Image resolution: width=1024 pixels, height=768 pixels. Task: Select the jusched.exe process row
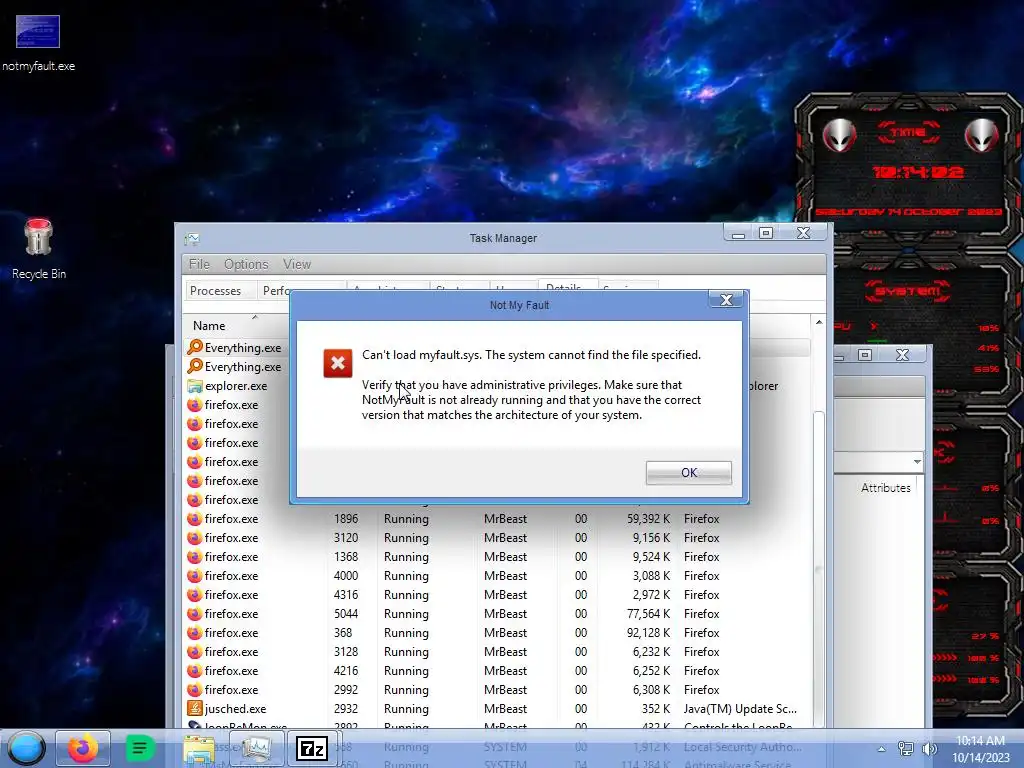(496, 708)
